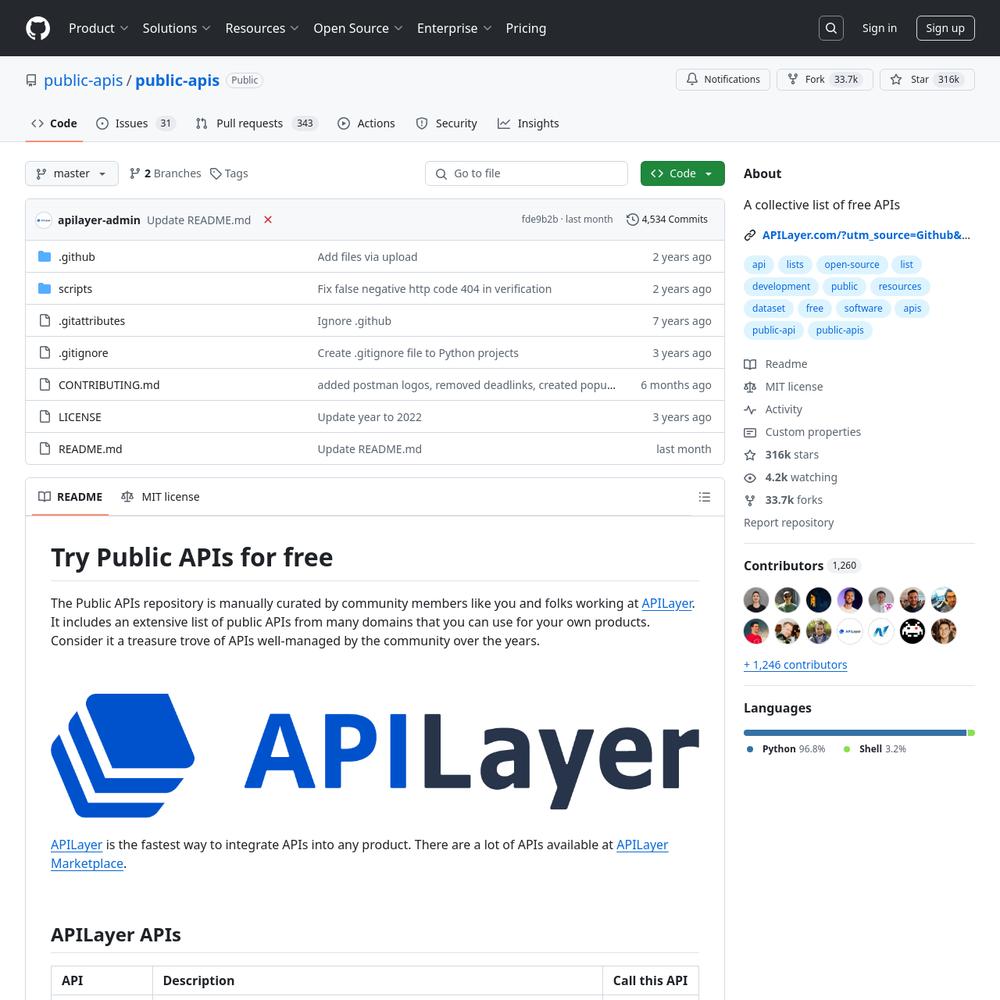1000x1000 pixels.
Task: Star the repository with Star button
Action: (927, 79)
